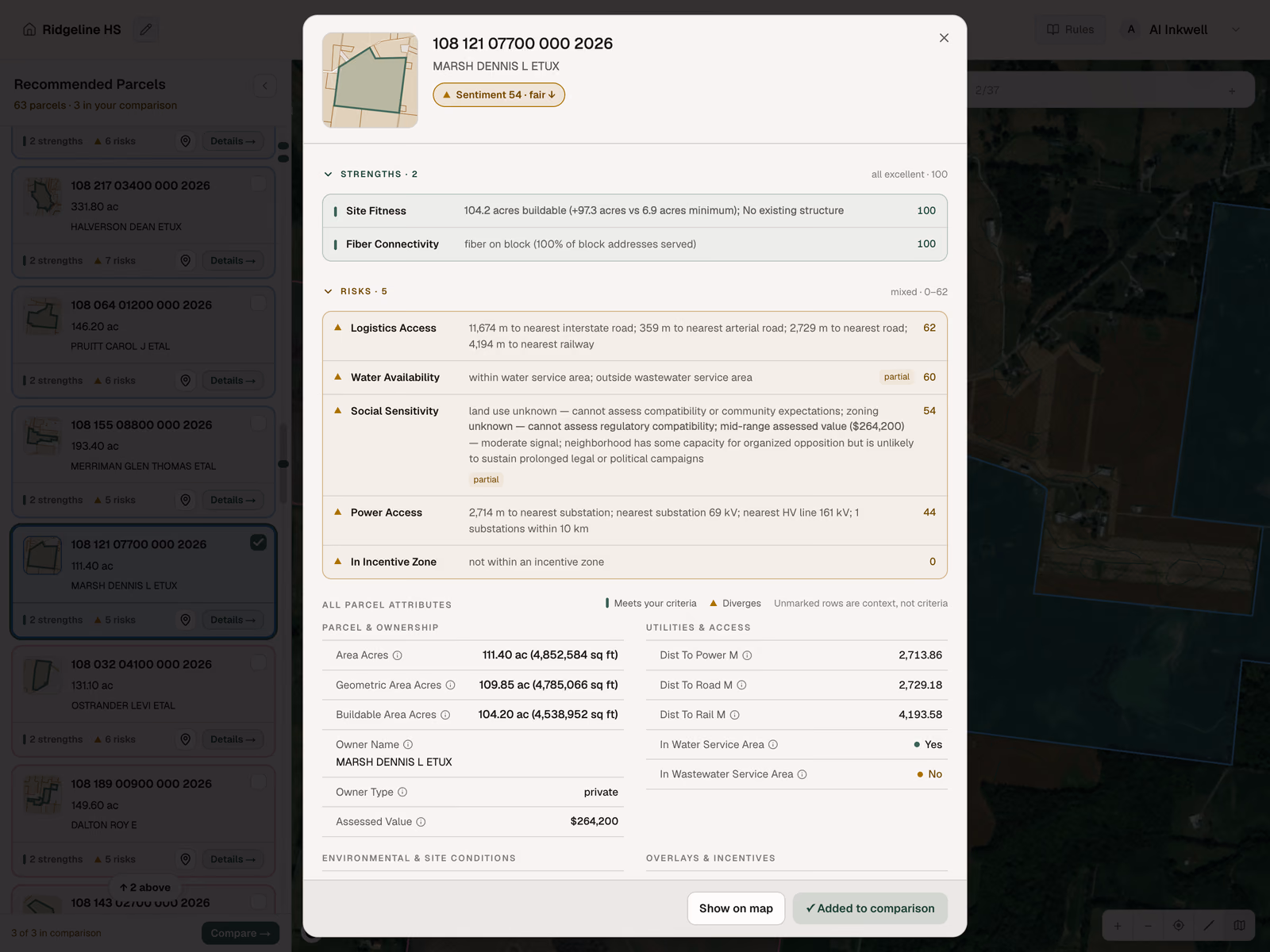Screen dimensions: 1270x952
Task: Click the info icon next to Dist To Rail M
Action: click(734, 715)
